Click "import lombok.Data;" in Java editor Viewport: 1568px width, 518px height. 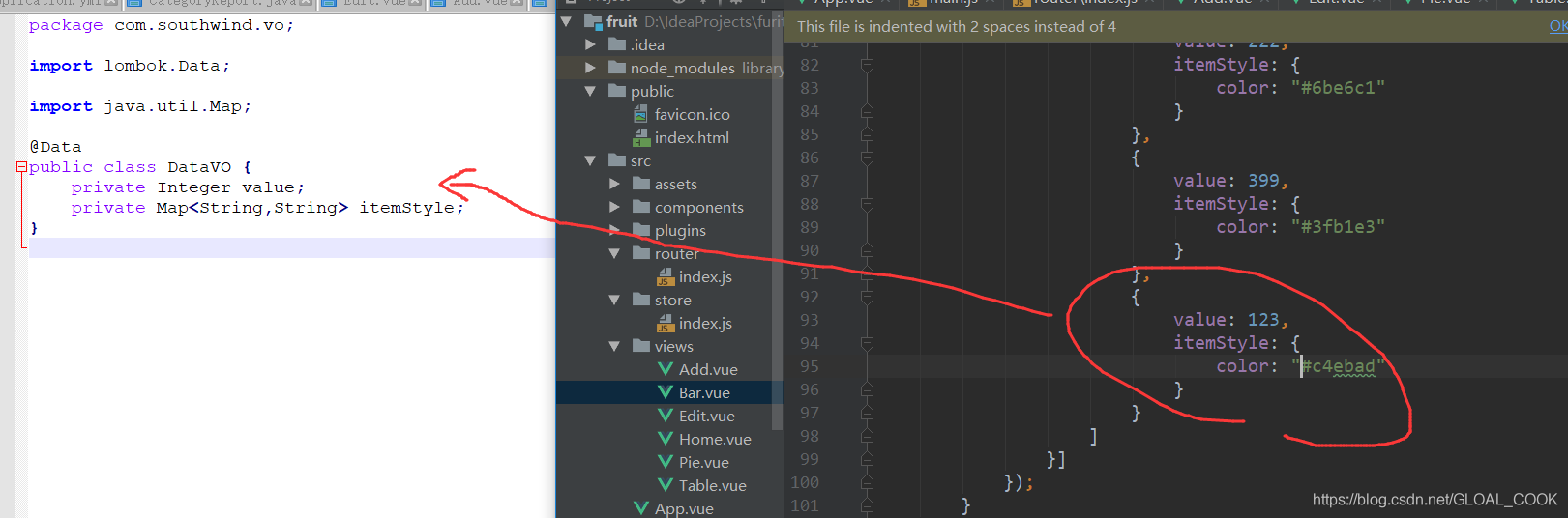[130, 66]
